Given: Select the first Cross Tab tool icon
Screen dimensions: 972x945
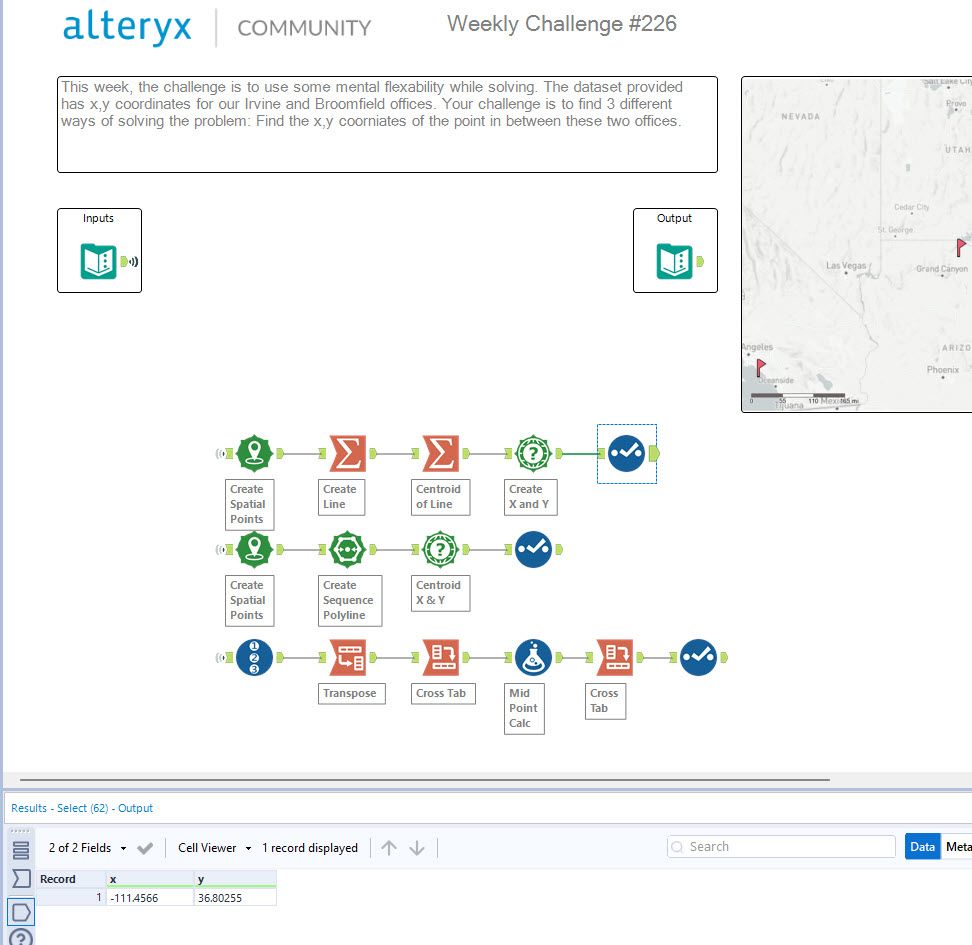Looking at the screenshot, I should click(x=441, y=657).
